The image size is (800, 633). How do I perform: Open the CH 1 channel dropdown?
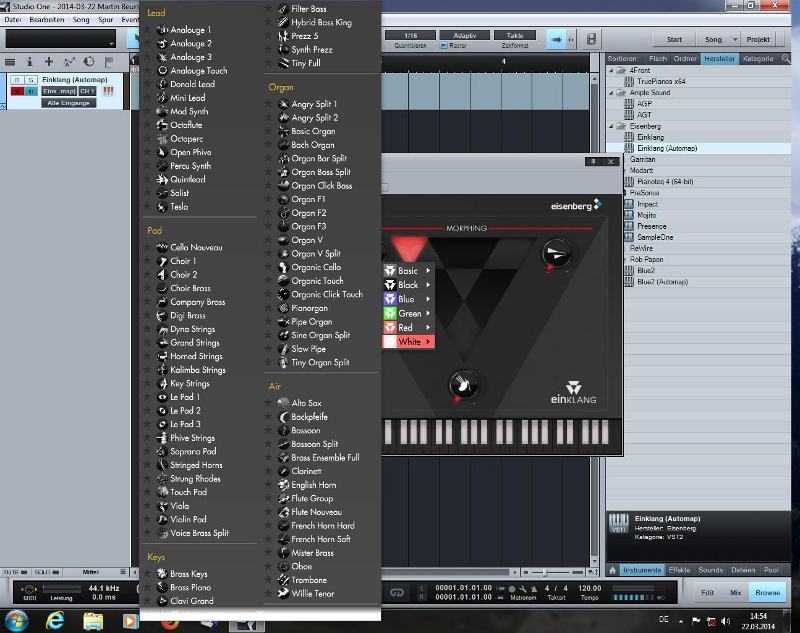coord(87,91)
